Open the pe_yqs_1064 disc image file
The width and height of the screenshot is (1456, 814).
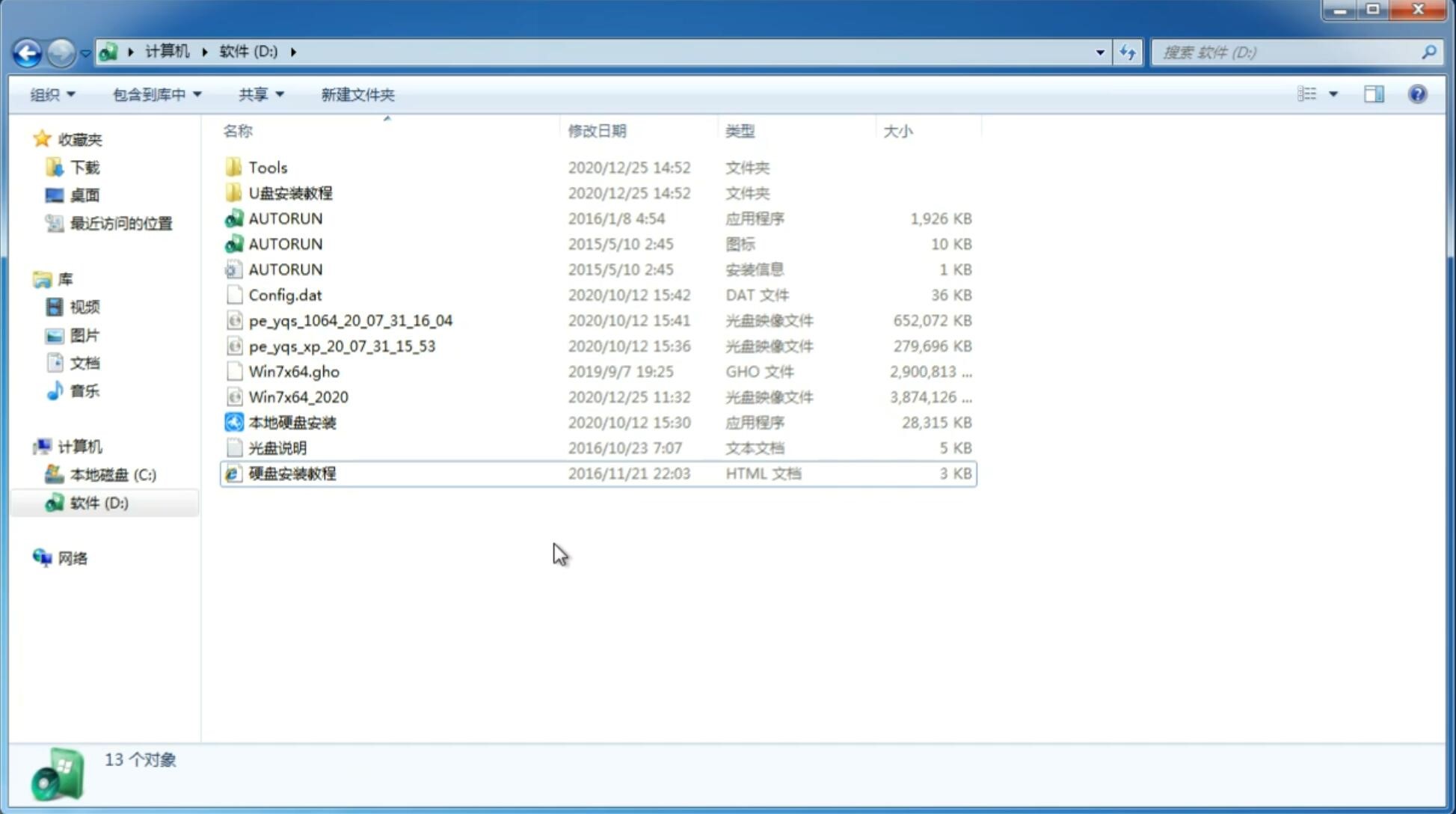coord(350,320)
